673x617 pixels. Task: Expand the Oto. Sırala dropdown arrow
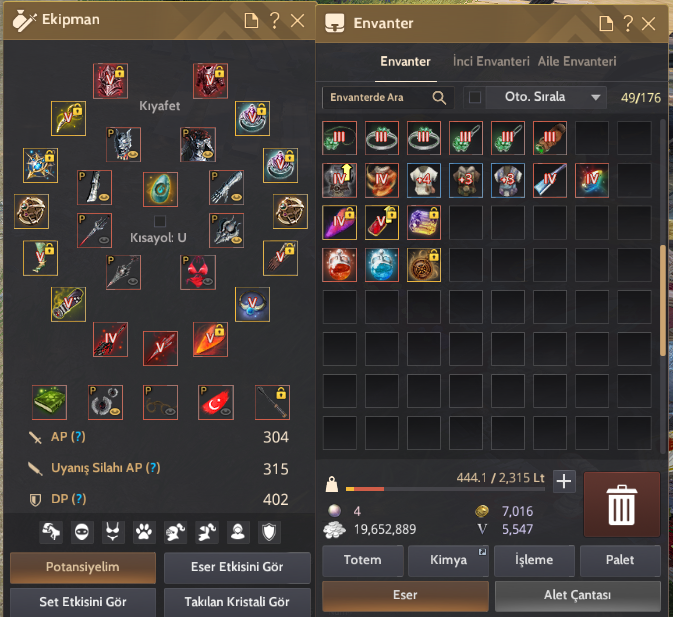coord(595,97)
